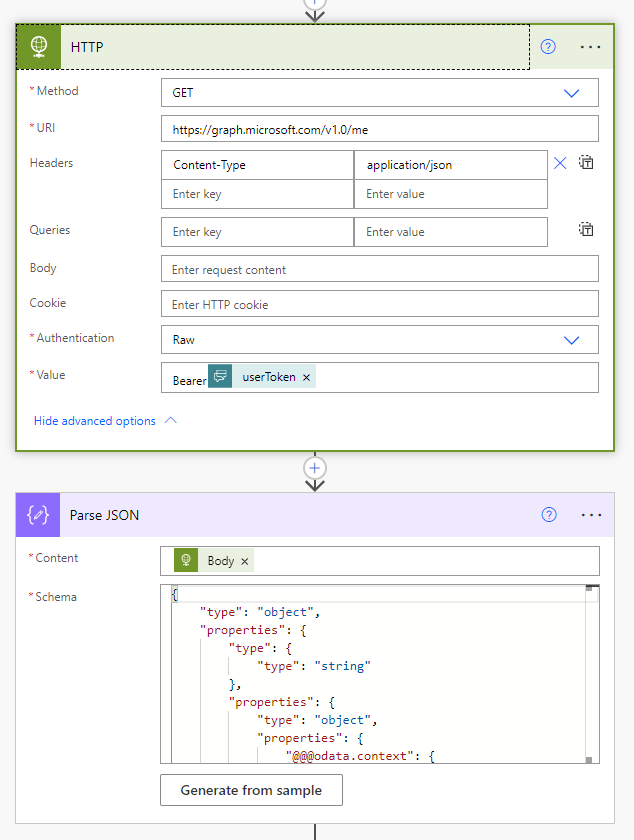The height and width of the screenshot is (840, 634).
Task: Switch Queries to text mode
Action: pyautogui.click(x=587, y=230)
